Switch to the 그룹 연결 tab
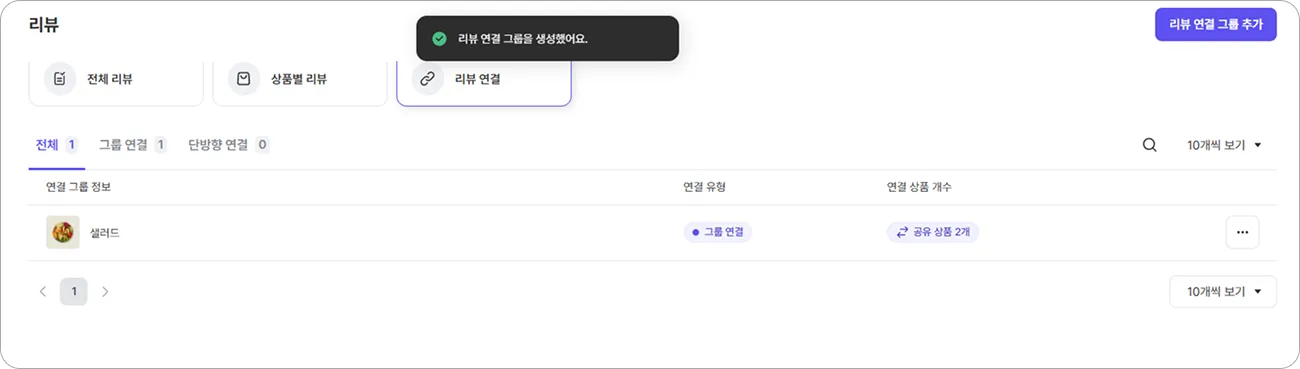 pyautogui.click(x=133, y=145)
